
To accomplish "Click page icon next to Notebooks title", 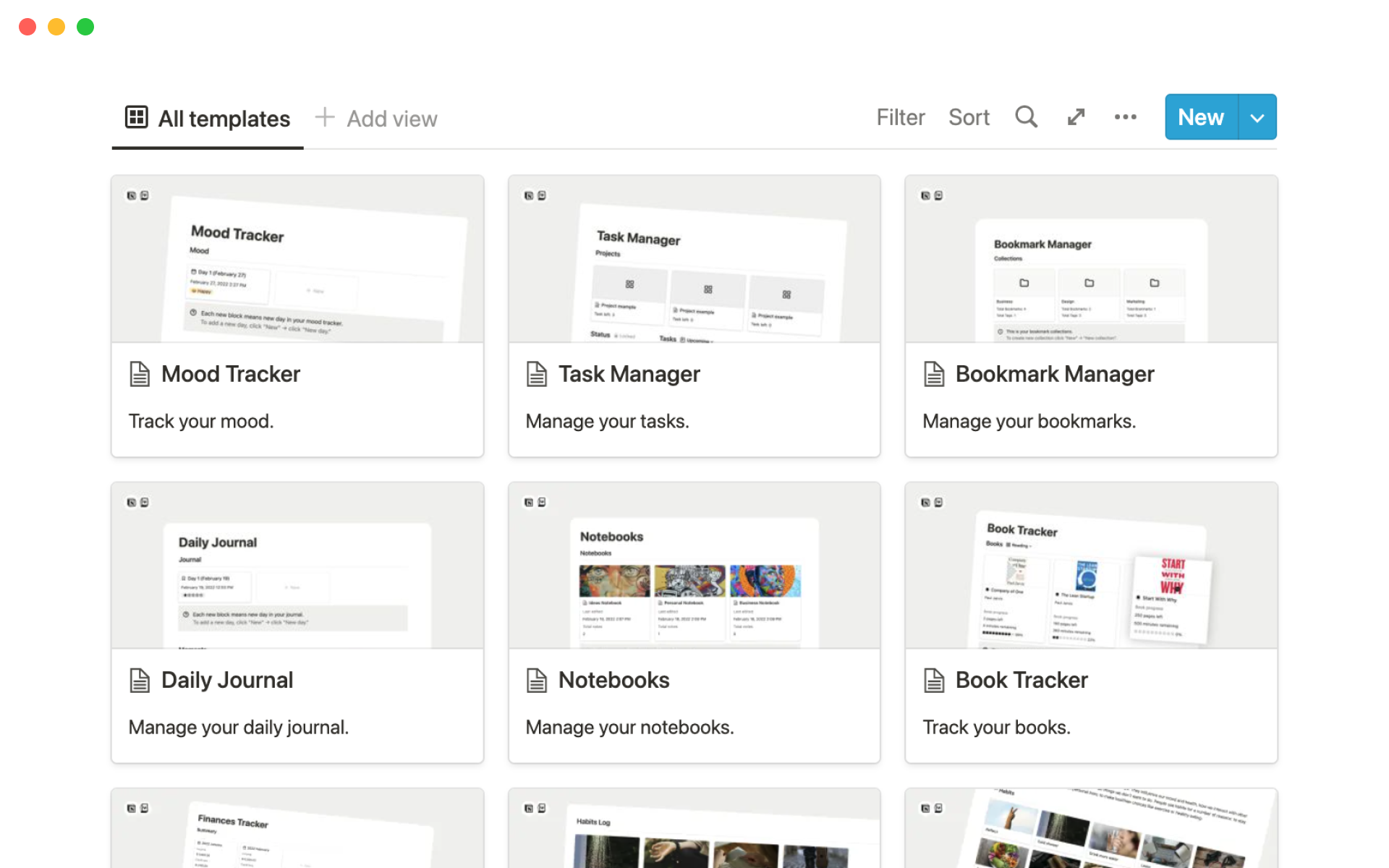I will [536, 681].
